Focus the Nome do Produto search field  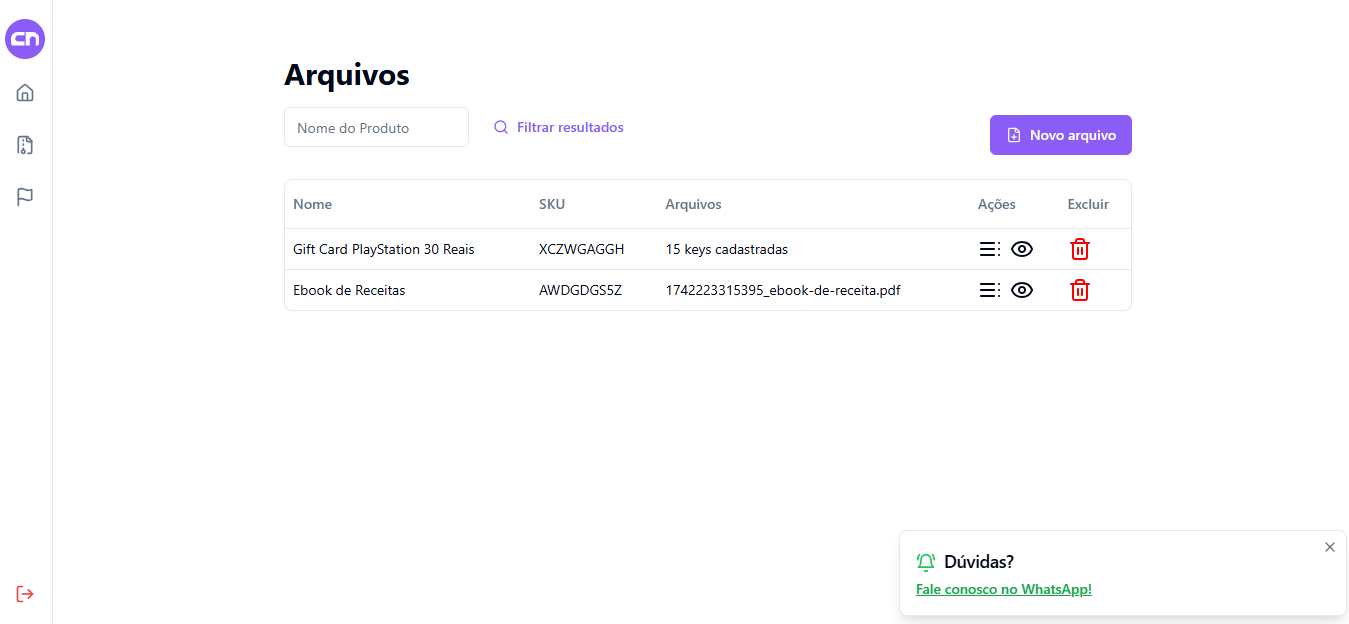[376, 127]
